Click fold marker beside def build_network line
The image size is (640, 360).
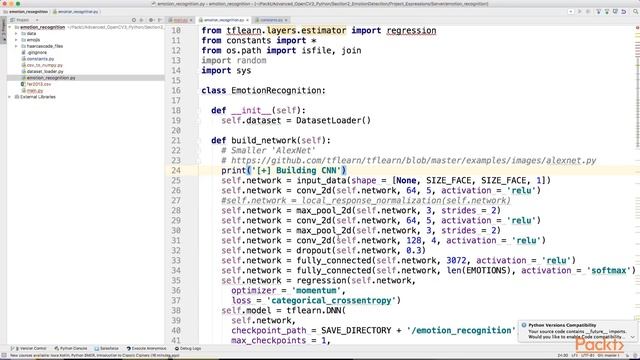(x=198, y=140)
